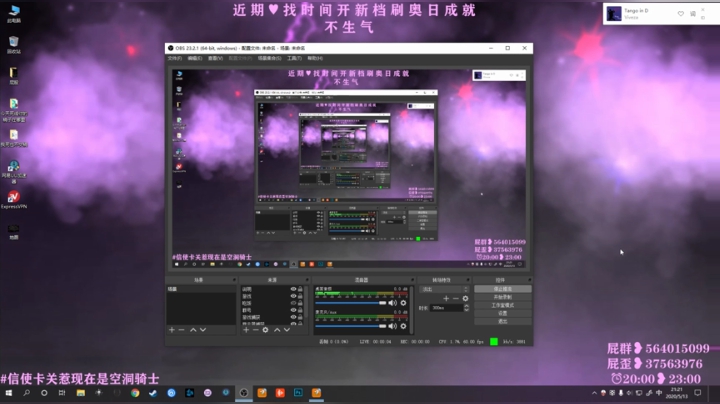Adjust the desktop audio volume slider
The height and width of the screenshot is (404, 720).
(351, 303)
